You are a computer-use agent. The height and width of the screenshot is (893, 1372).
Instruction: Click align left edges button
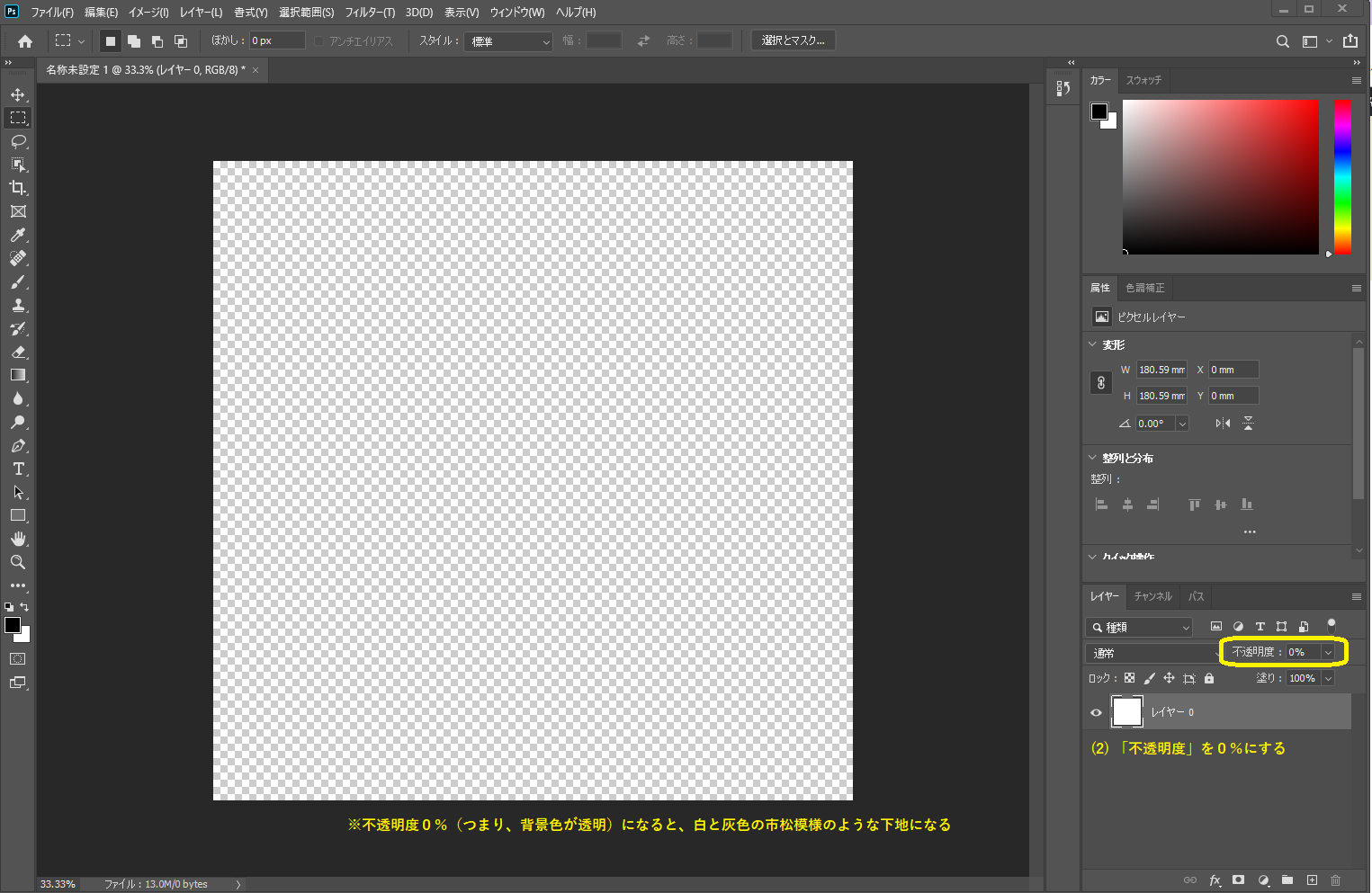(x=1101, y=505)
